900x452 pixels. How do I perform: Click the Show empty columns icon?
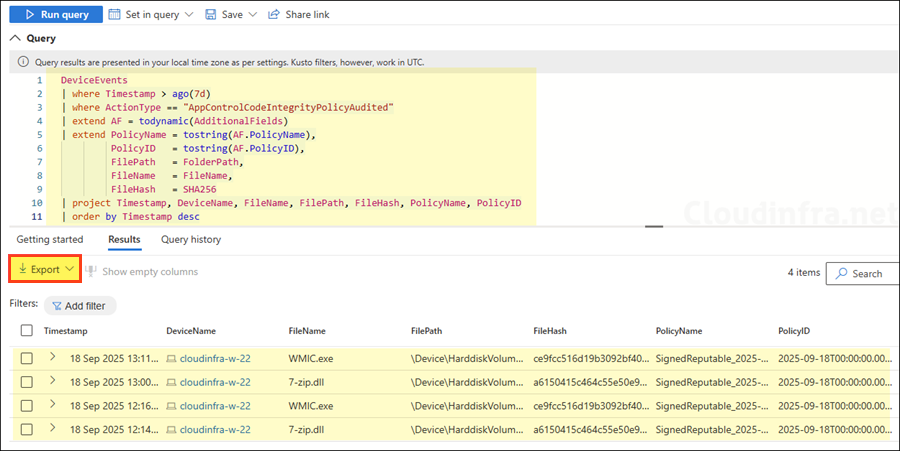tap(91, 271)
